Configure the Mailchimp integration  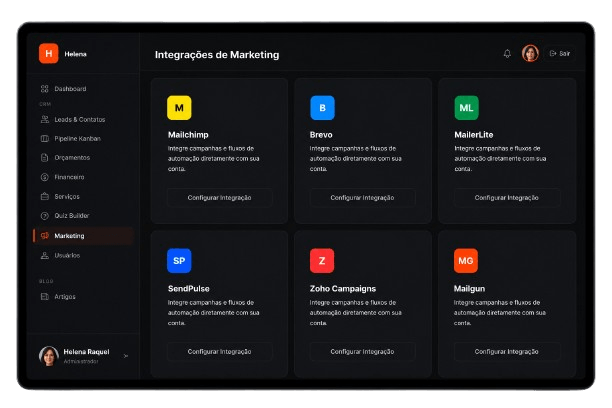pos(220,198)
